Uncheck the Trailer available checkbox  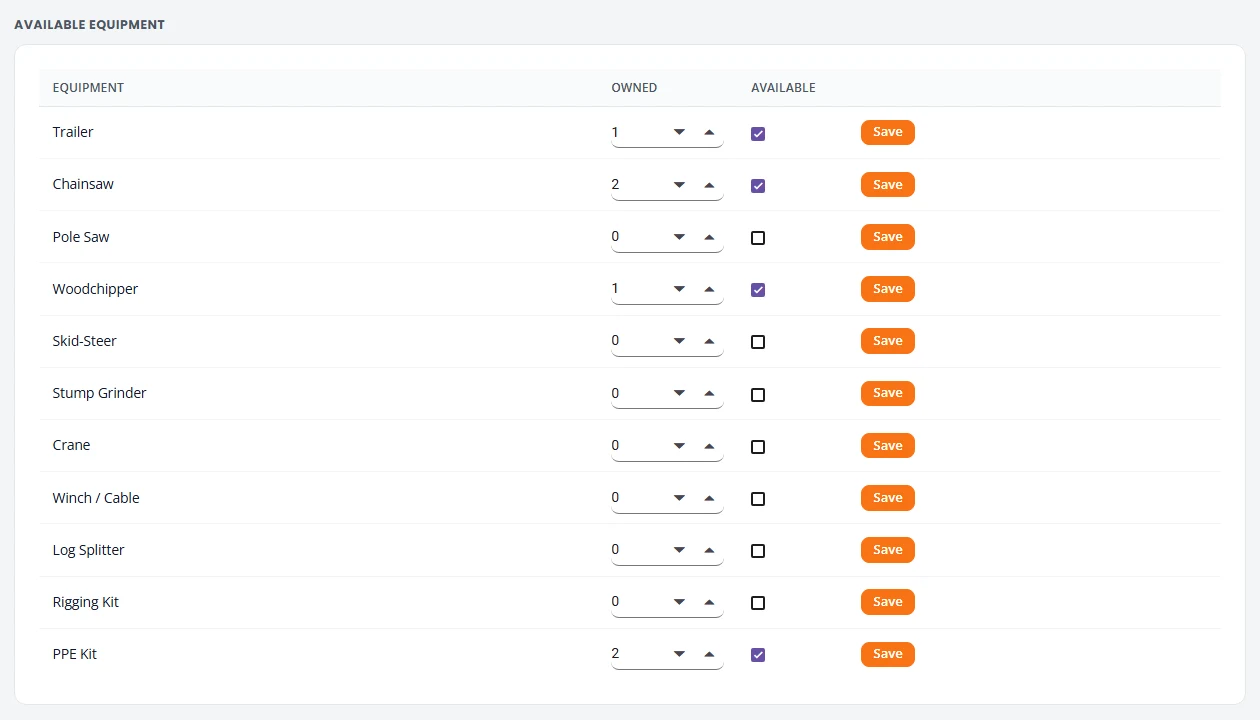pyautogui.click(x=758, y=134)
